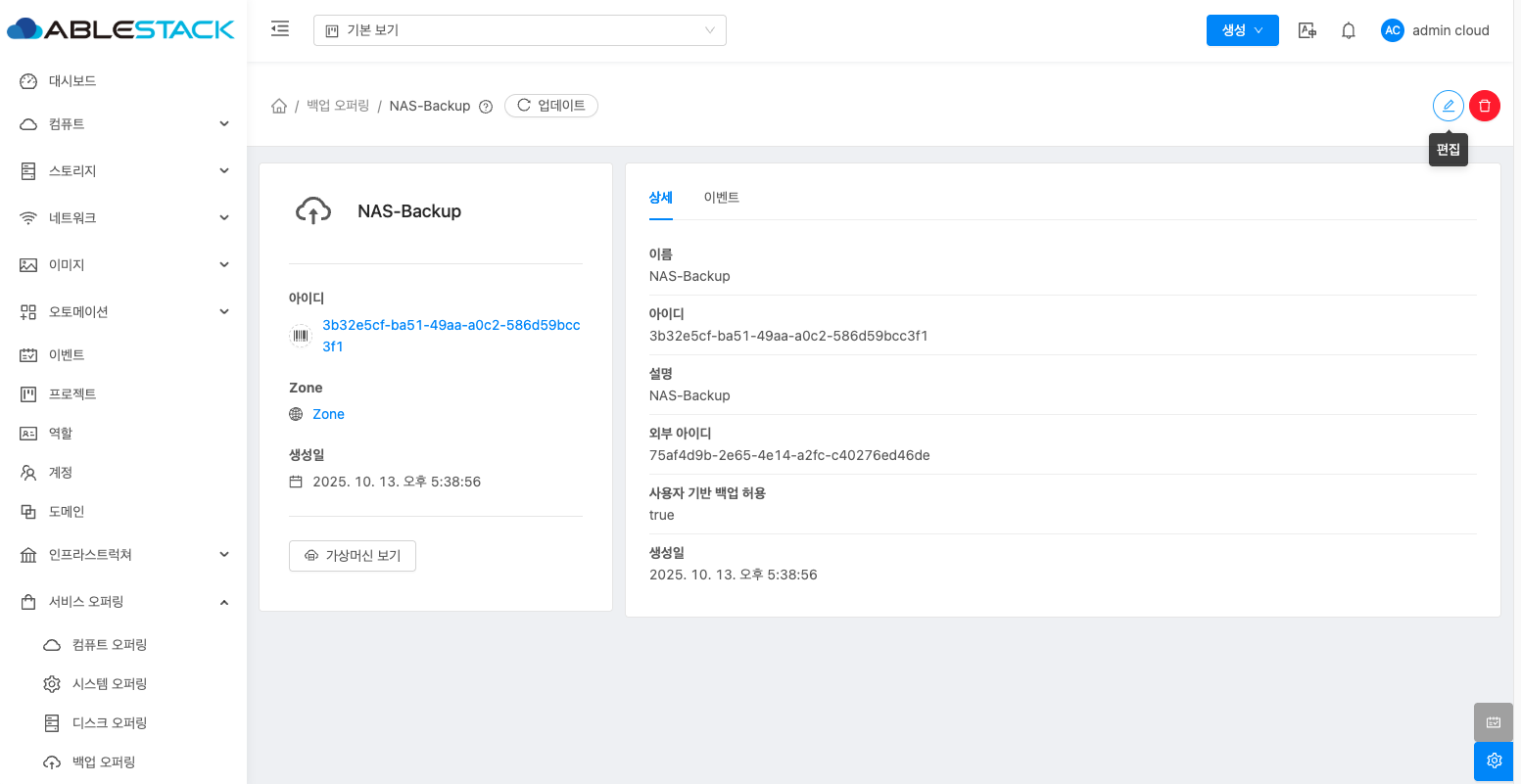Click the admin cloud user avatar

tap(1392, 30)
